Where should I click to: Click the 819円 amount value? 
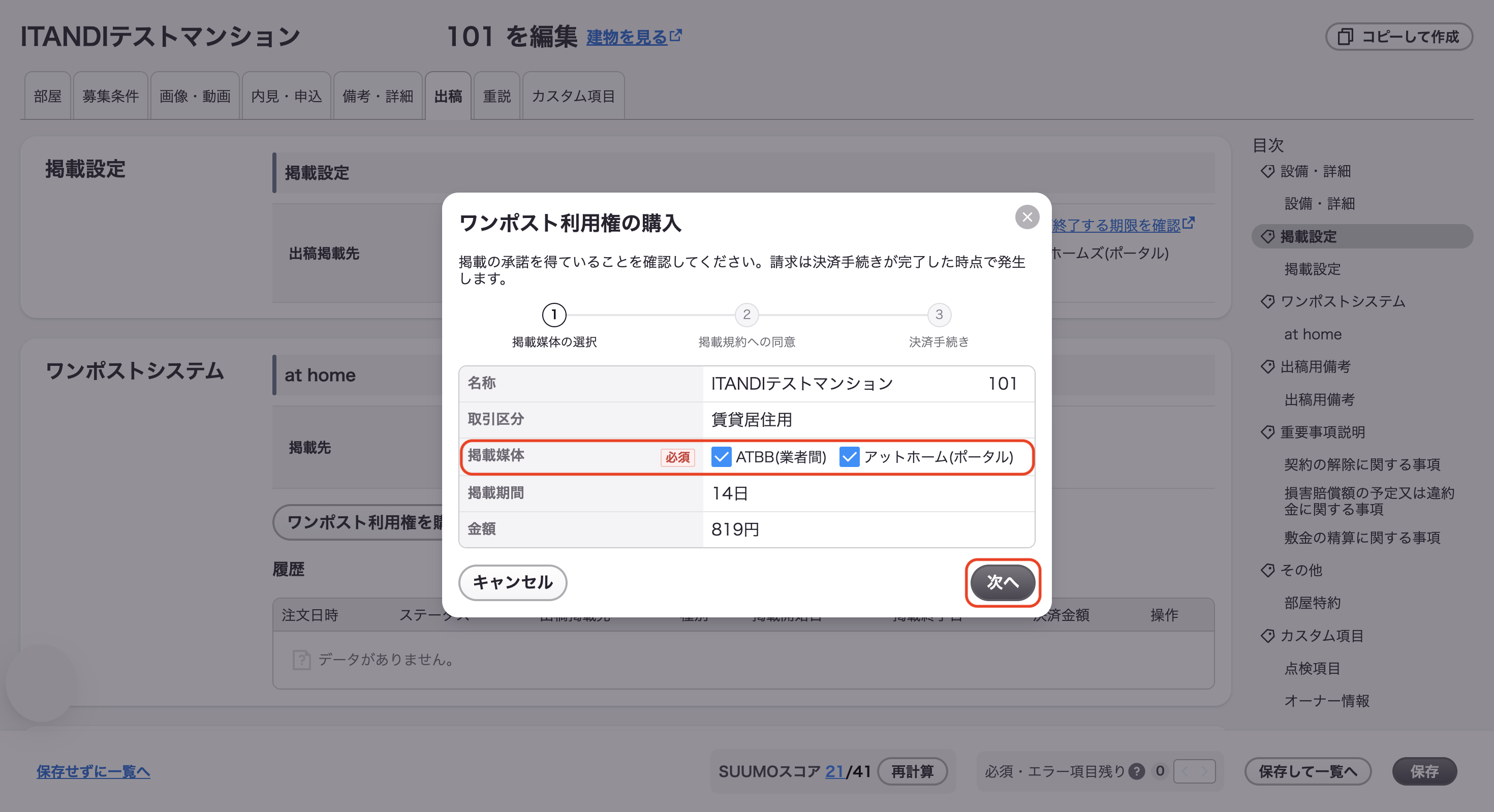click(x=735, y=529)
